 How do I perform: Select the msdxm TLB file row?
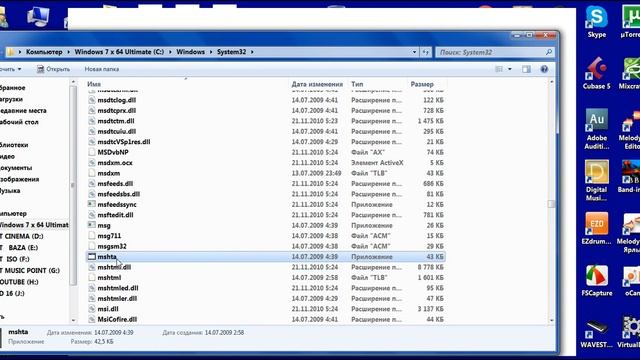(266, 173)
